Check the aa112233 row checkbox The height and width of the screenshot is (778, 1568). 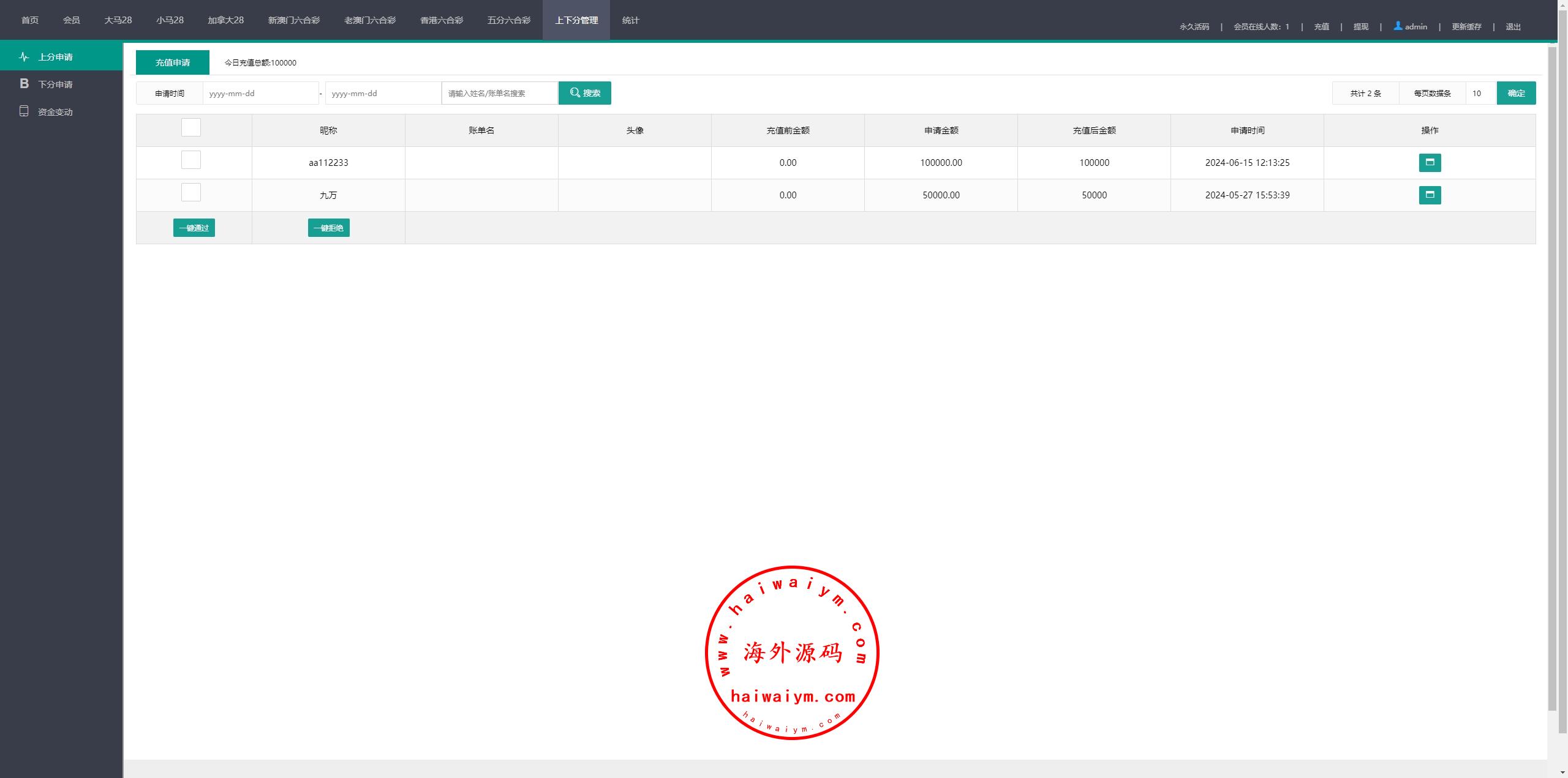point(191,160)
